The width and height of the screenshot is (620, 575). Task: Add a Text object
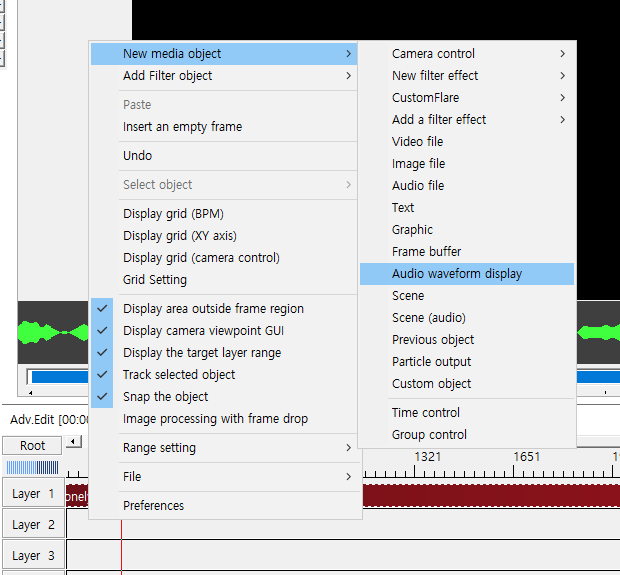click(467, 208)
